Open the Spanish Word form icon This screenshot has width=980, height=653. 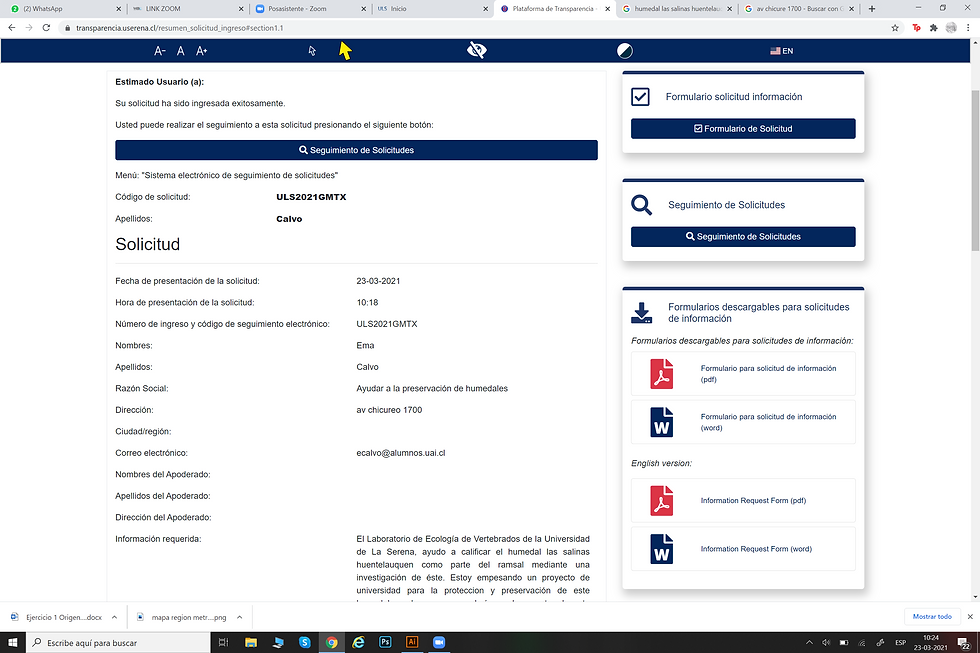pyautogui.click(x=661, y=422)
